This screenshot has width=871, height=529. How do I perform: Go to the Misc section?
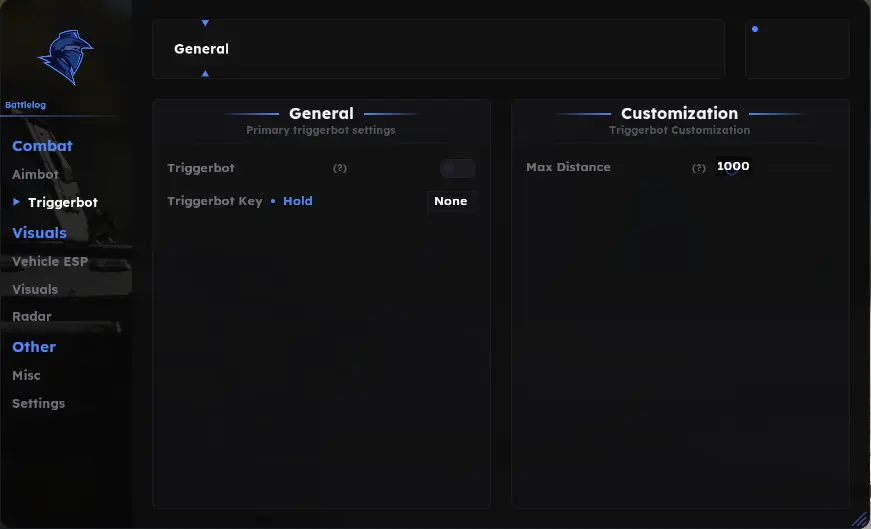tap(26, 376)
